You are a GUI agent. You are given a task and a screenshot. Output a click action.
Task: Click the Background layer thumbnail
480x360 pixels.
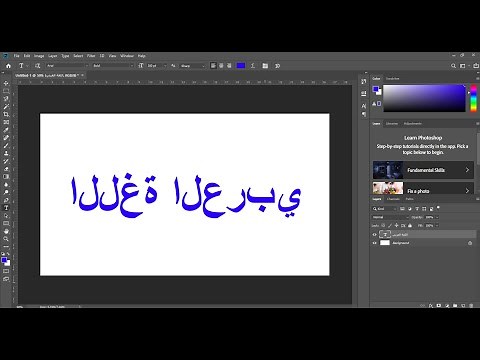coord(385,243)
